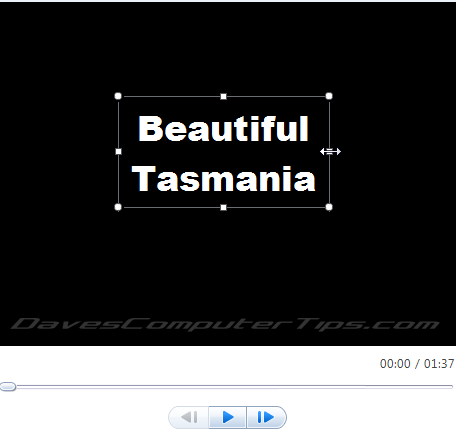Viewport: 456px width, 429px height.
Task: Click the top-left corner handle of text box
Action: click(x=118, y=96)
